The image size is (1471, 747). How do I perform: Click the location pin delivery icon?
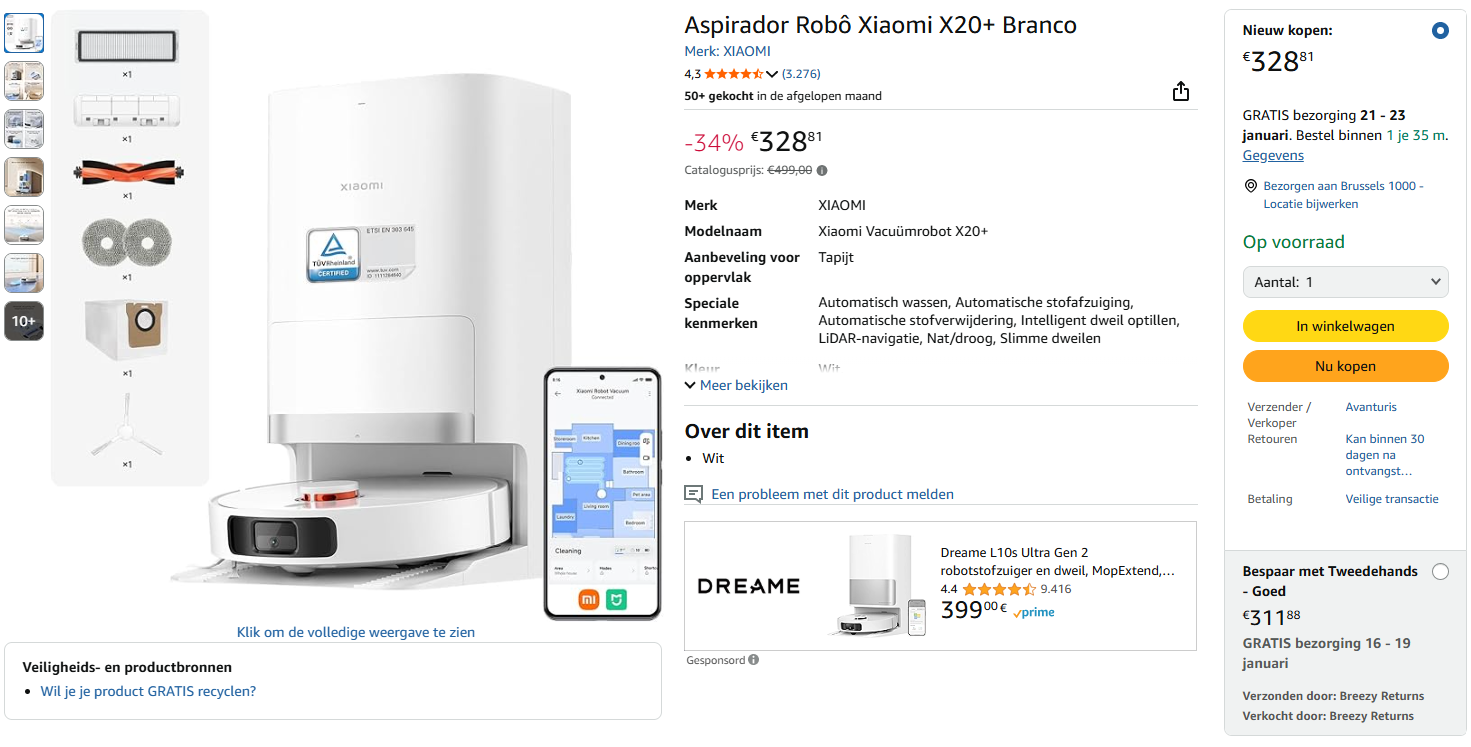pos(1250,186)
